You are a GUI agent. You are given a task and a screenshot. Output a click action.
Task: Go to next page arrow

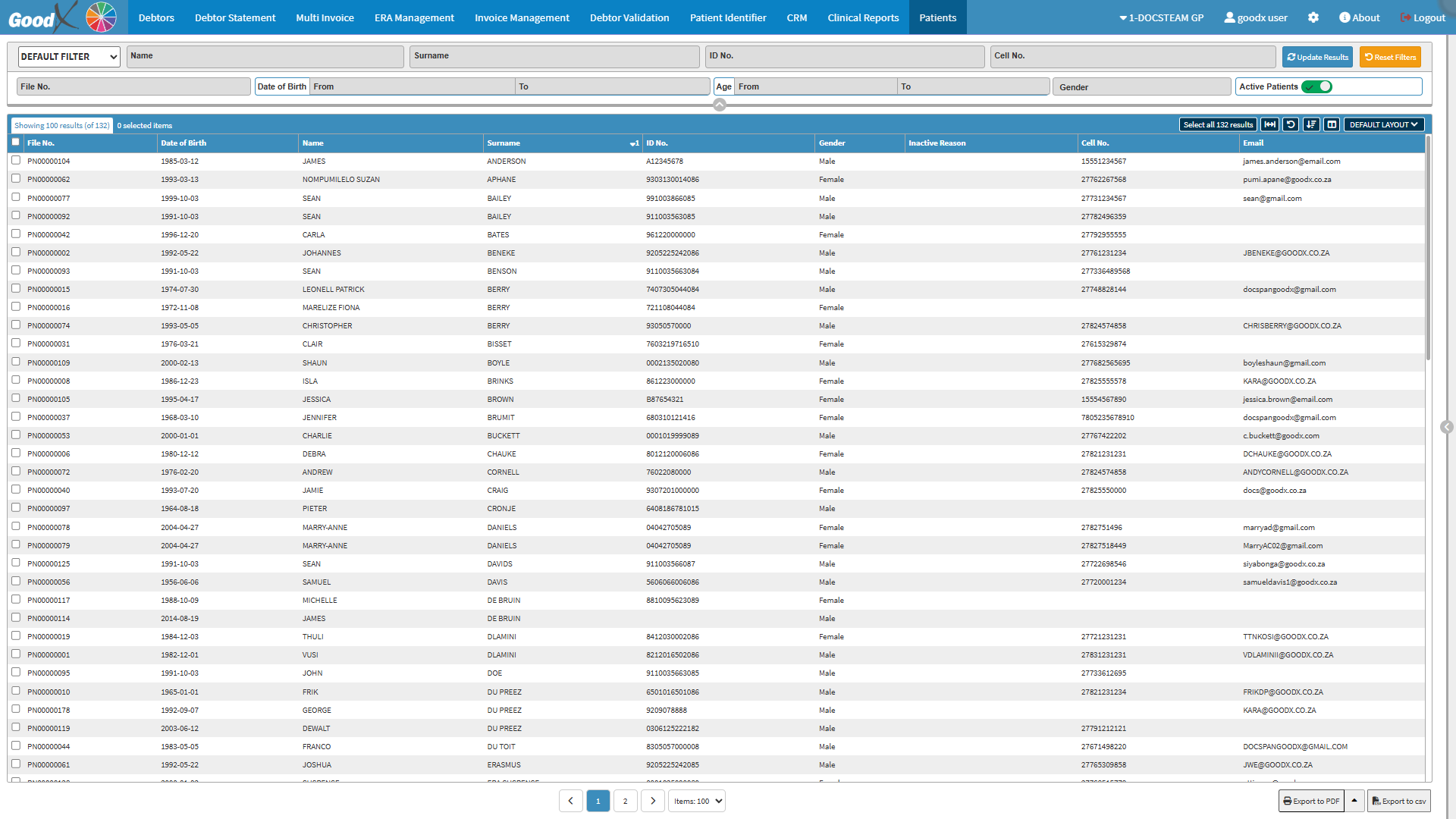click(x=652, y=801)
